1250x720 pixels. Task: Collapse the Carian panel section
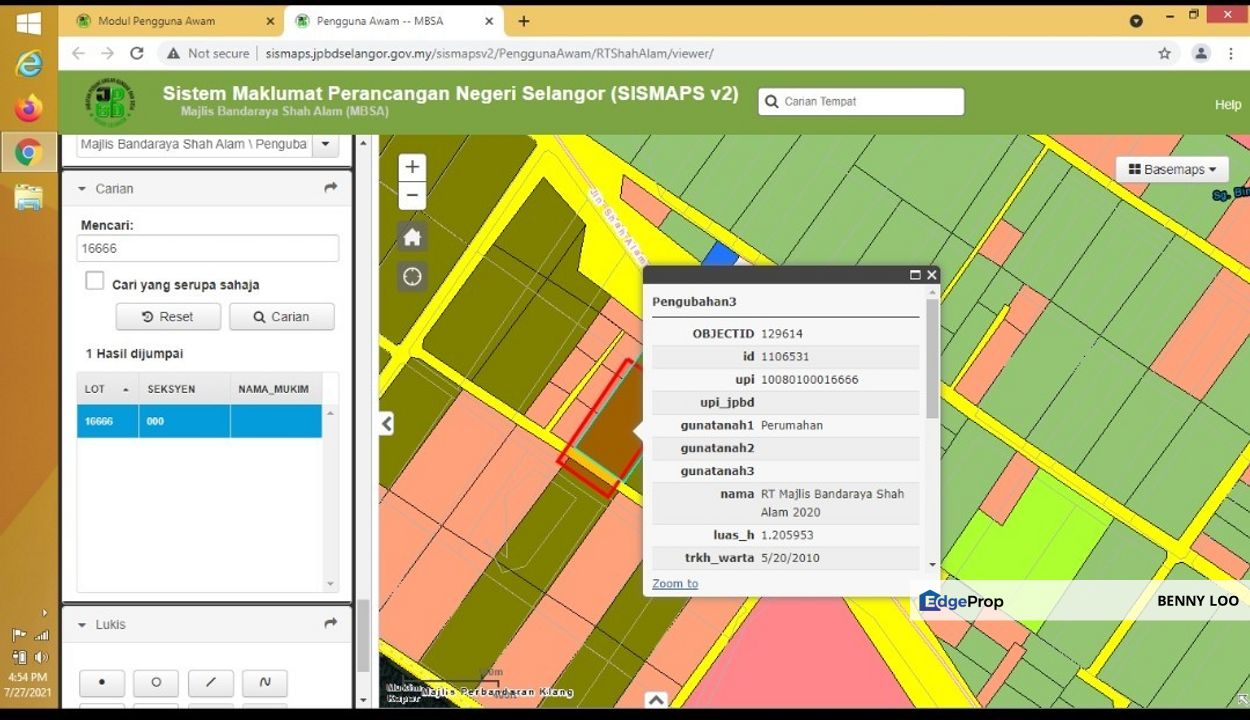[x=82, y=189]
